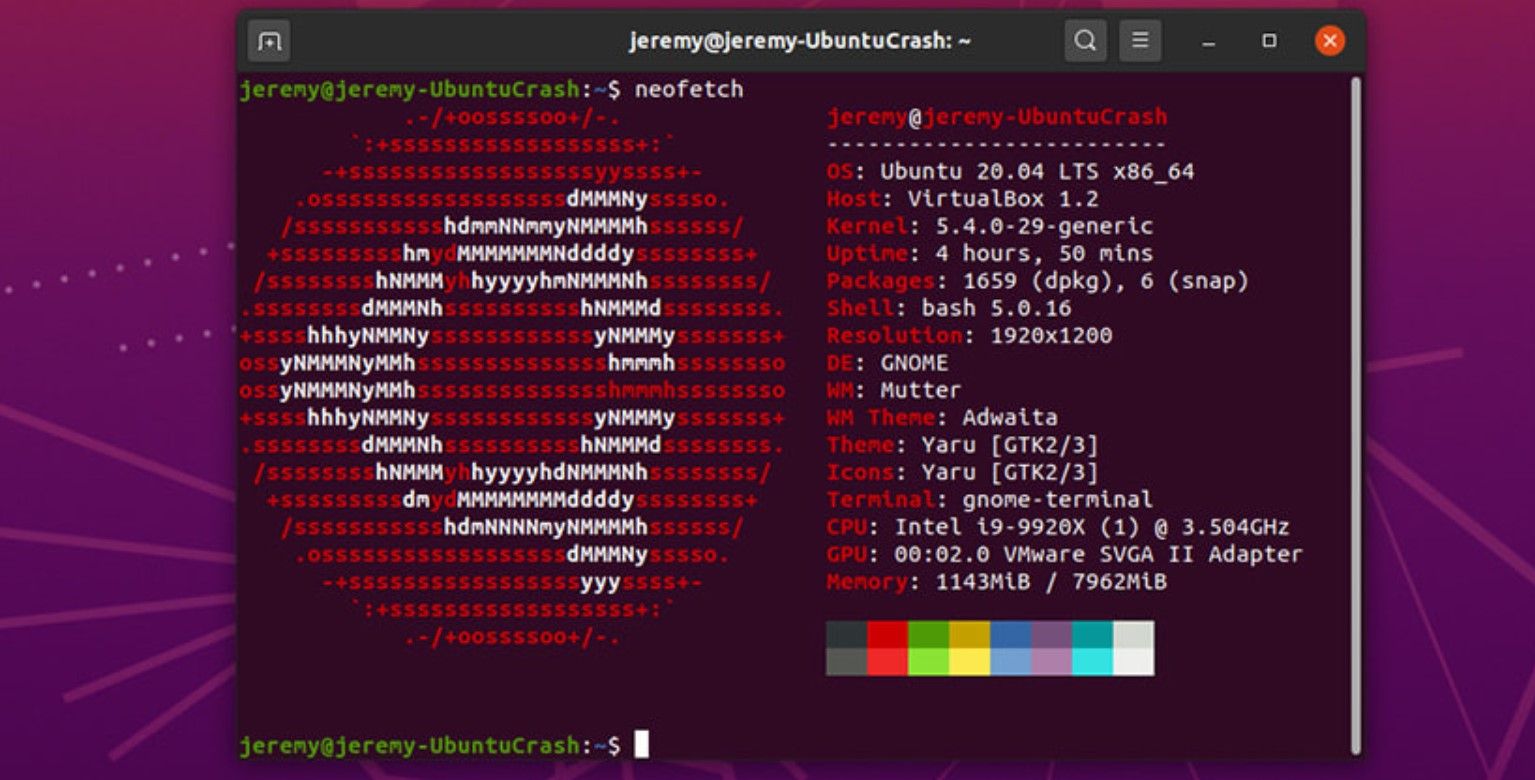Viewport: 1535px width, 780px height.
Task: Click the white bottom color block
Action: pos(1133,661)
